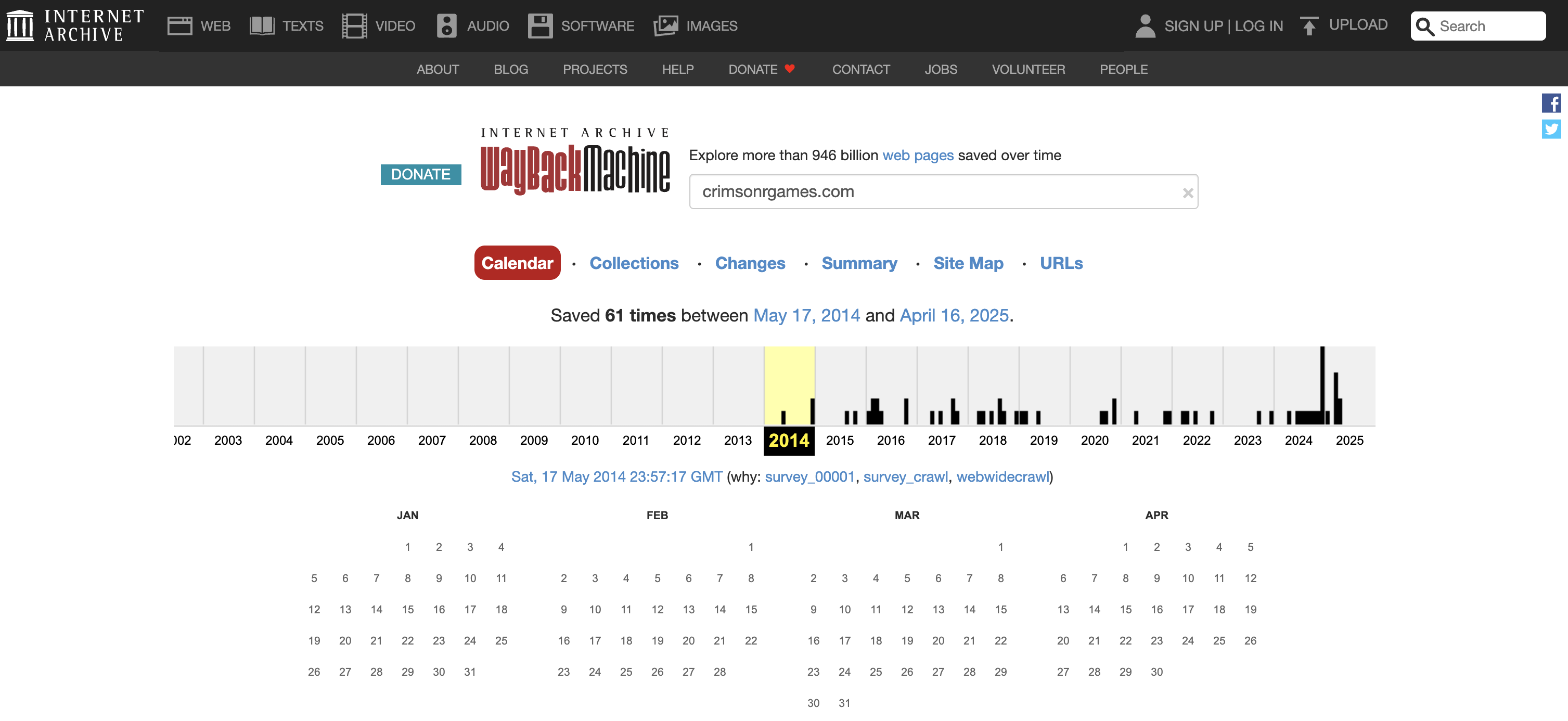The width and height of the screenshot is (1568, 721).
Task: Click the Internet Archive logo icon
Action: (x=19, y=25)
